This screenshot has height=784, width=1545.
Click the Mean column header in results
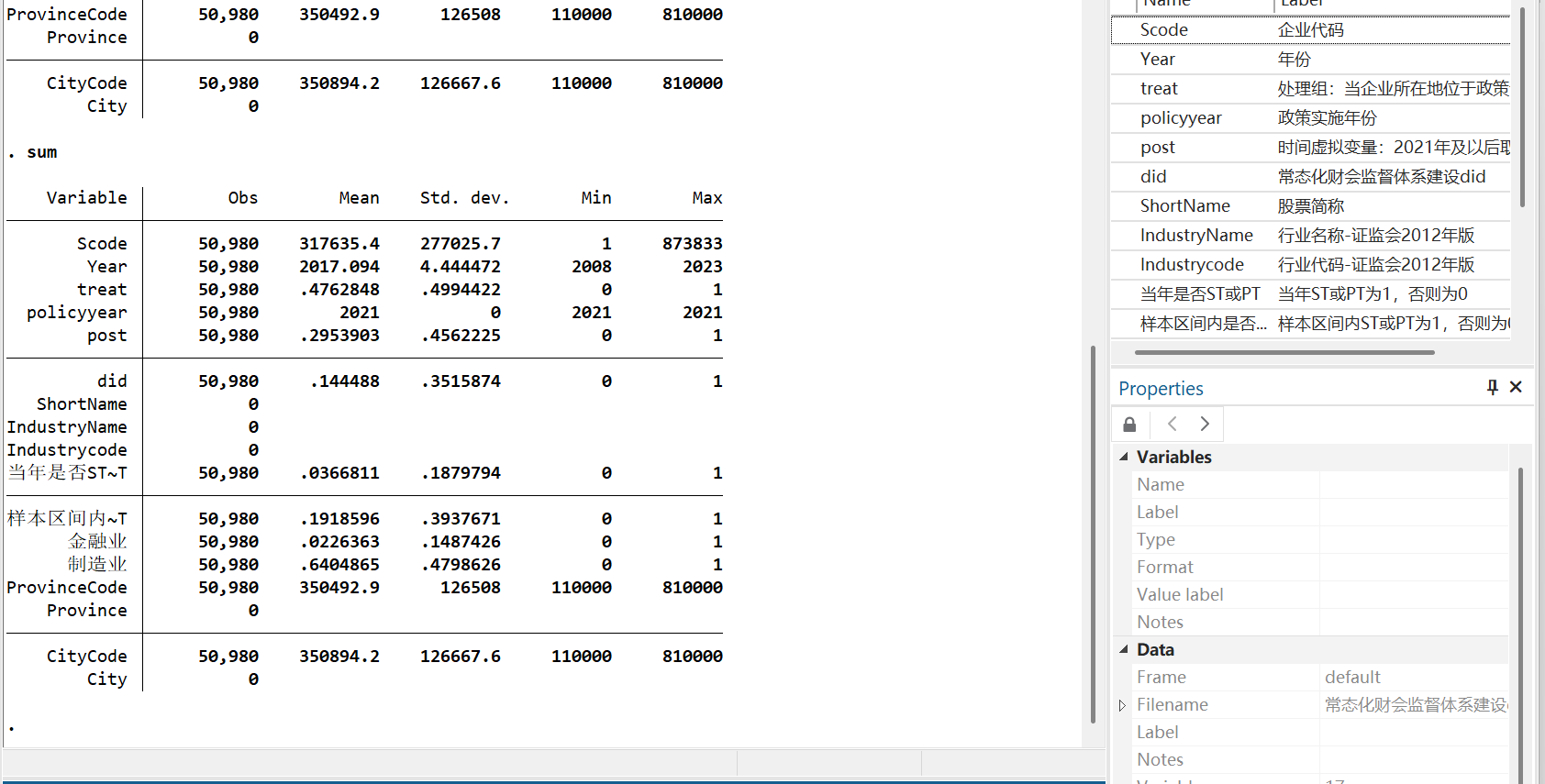coord(359,198)
